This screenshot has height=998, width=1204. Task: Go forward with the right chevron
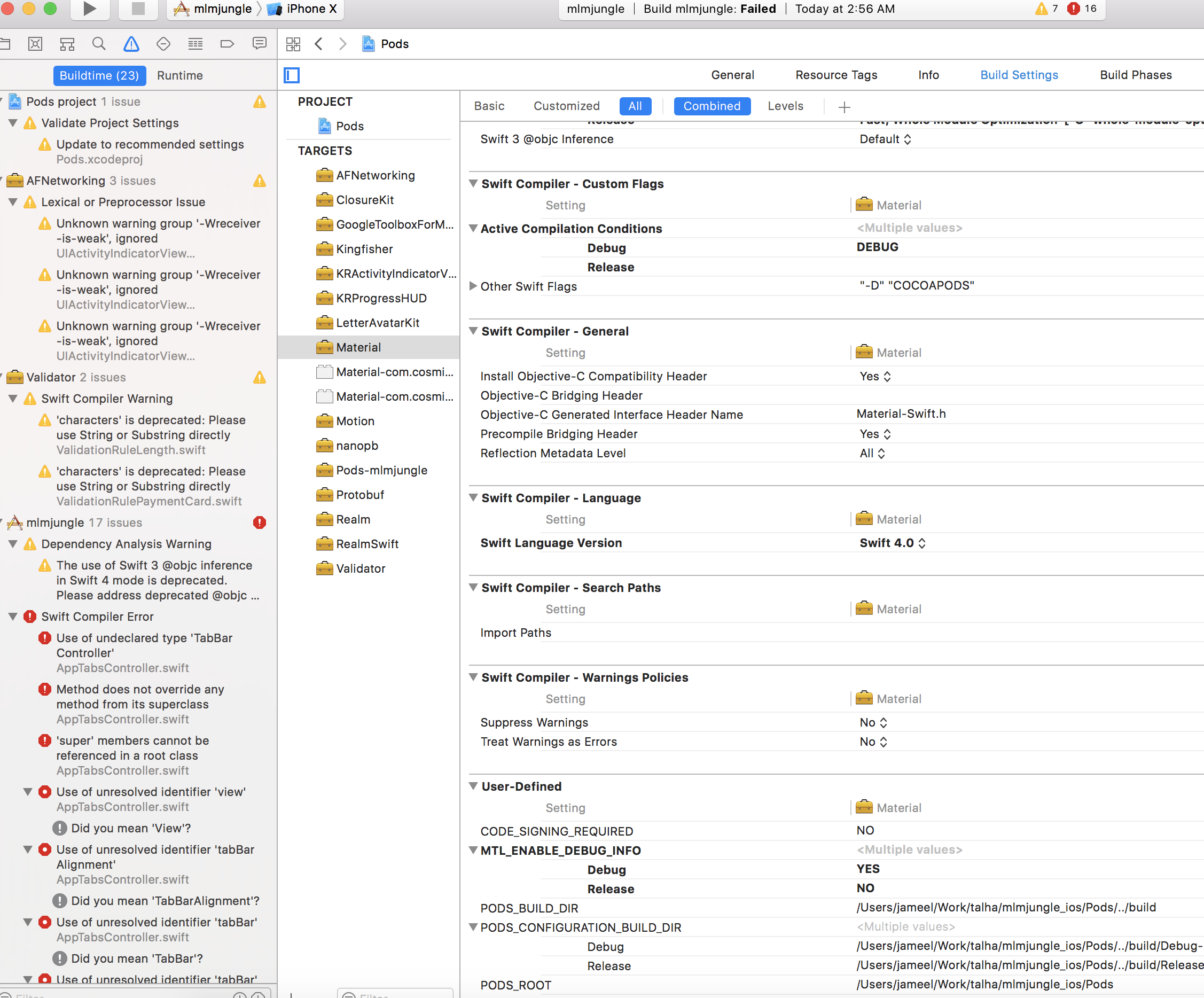pos(343,44)
